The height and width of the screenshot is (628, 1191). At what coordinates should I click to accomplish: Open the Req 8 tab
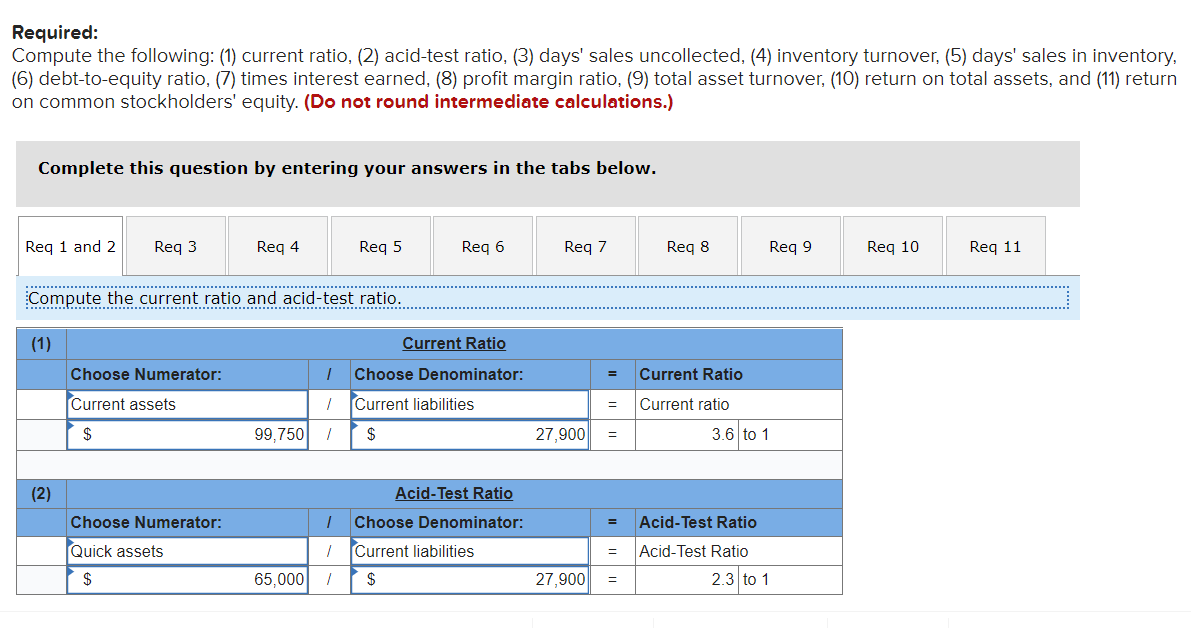pos(688,246)
